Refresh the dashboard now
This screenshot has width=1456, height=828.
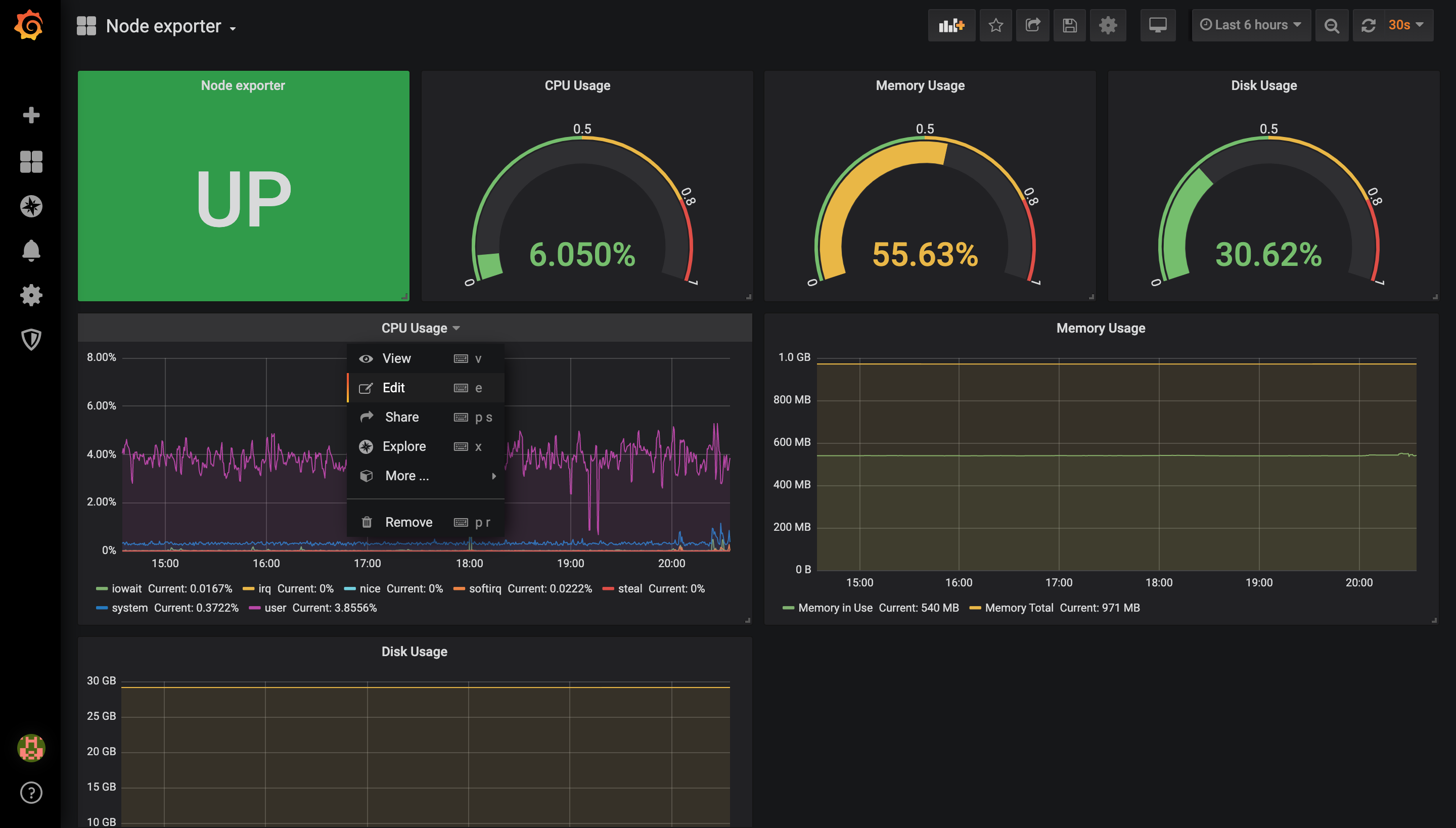(1368, 25)
